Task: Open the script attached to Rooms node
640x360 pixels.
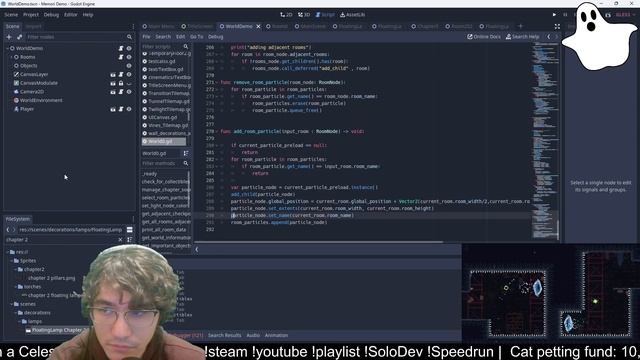Action: [x=121, y=57]
